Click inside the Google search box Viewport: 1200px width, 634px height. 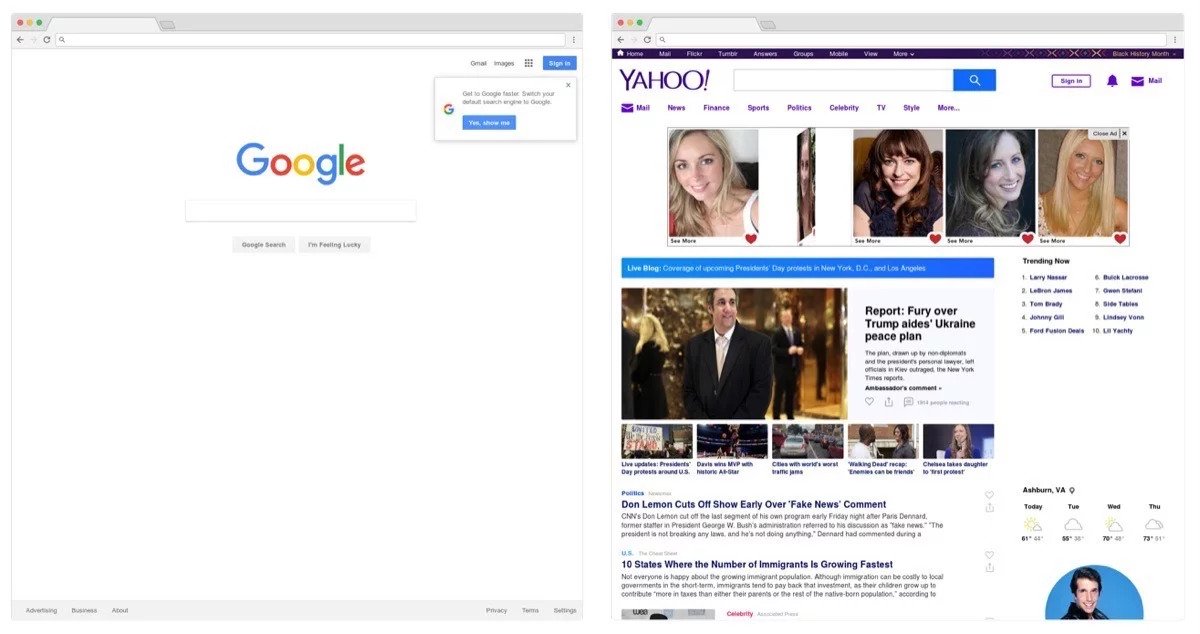(300, 211)
